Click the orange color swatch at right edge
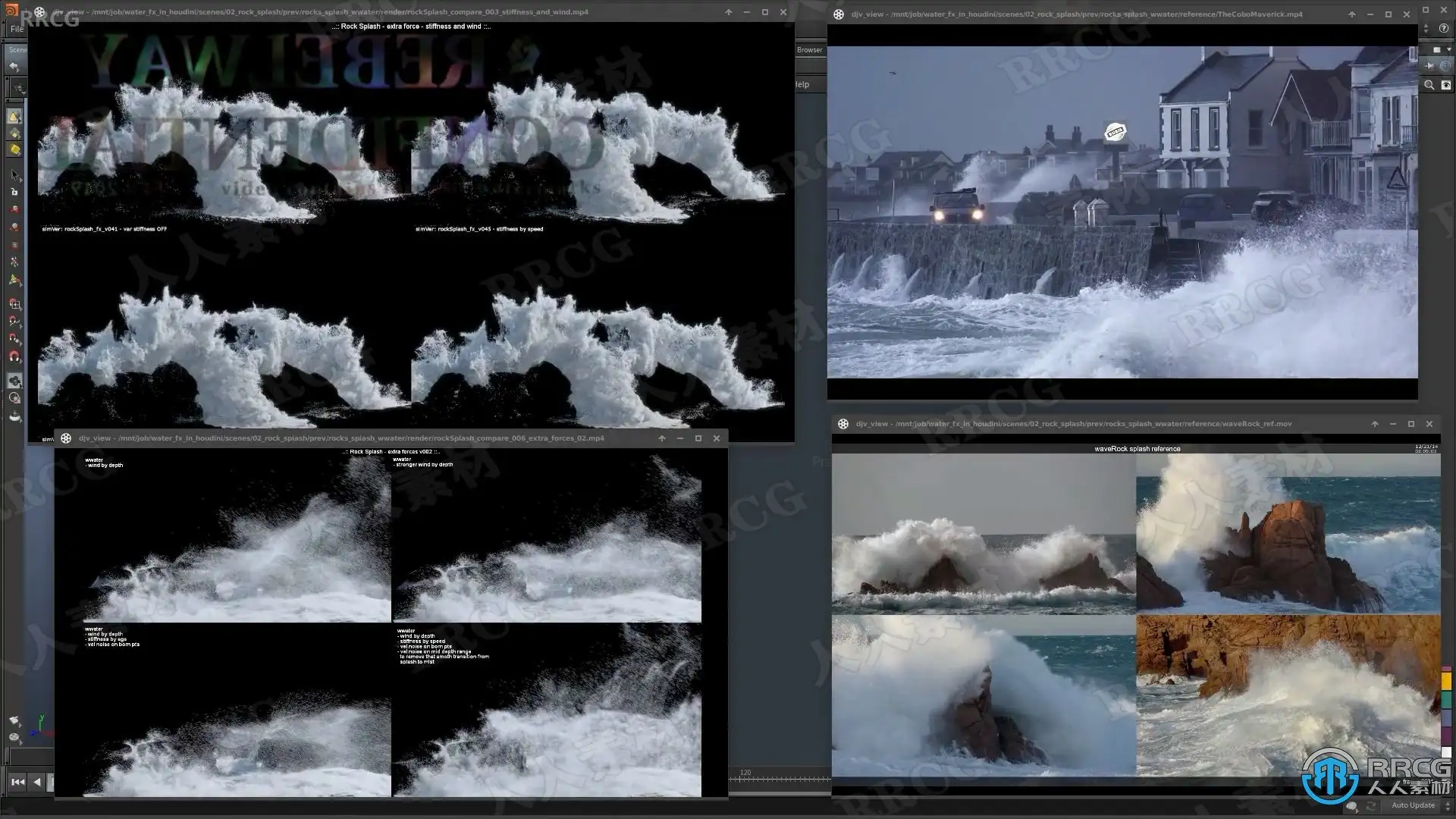Viewport: 1456px width, 819px height. pos(1446,682)
